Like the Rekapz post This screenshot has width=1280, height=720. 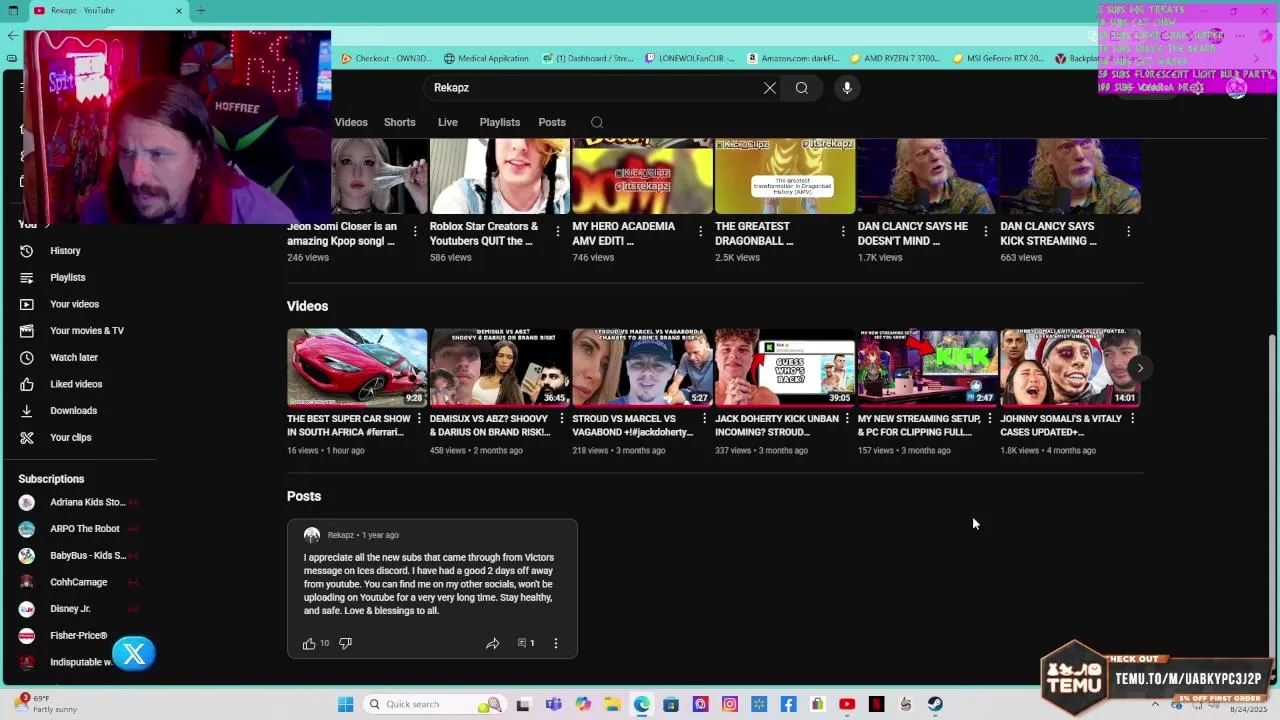(309, 643)
